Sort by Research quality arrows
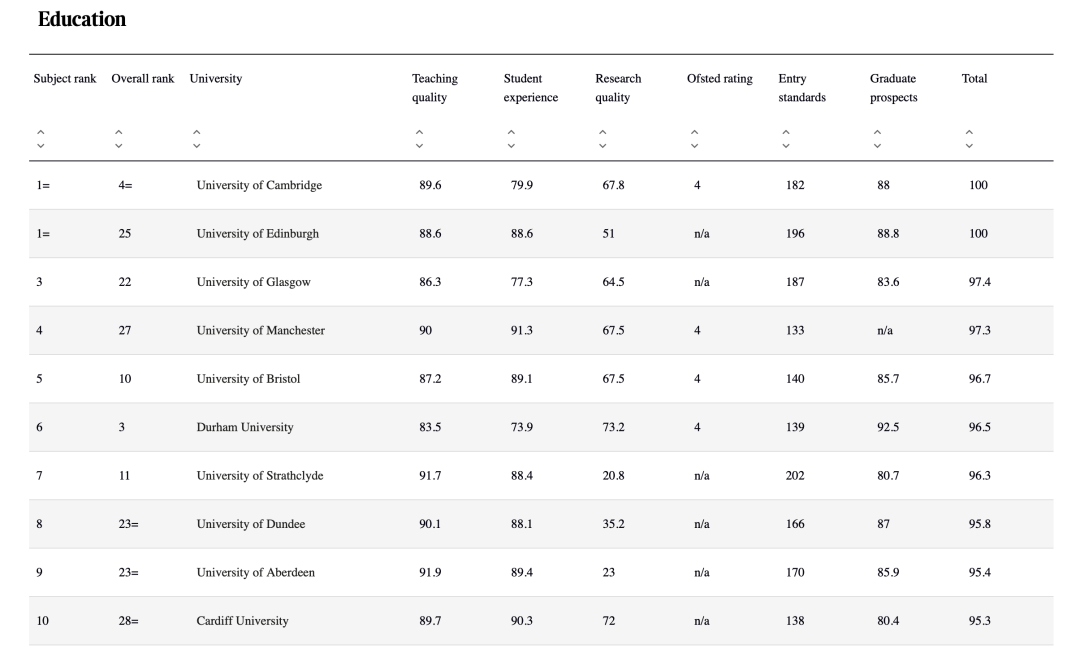This screenshot has height=649, width=1080. point(603,139)
